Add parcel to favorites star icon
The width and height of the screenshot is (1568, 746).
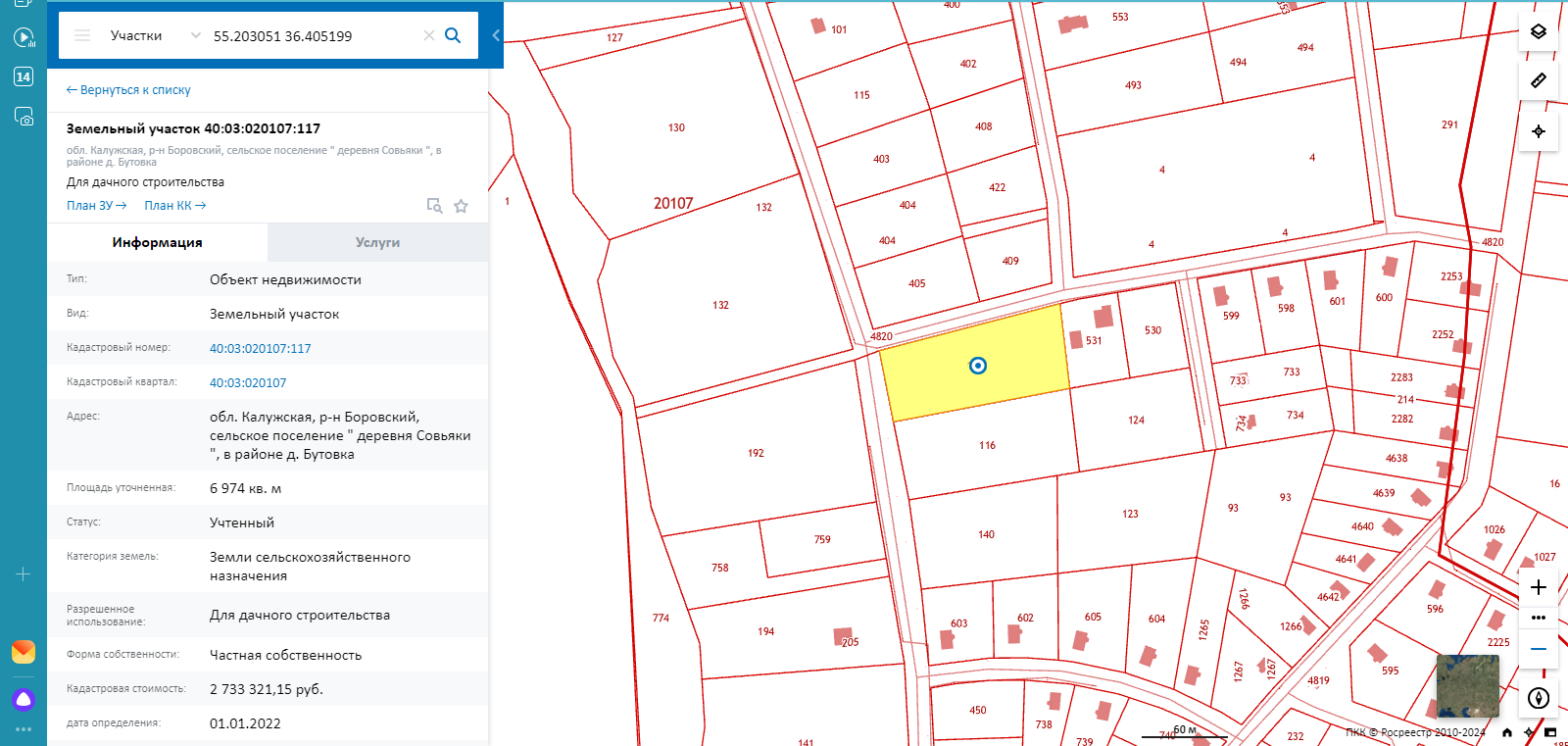(461, 206)
